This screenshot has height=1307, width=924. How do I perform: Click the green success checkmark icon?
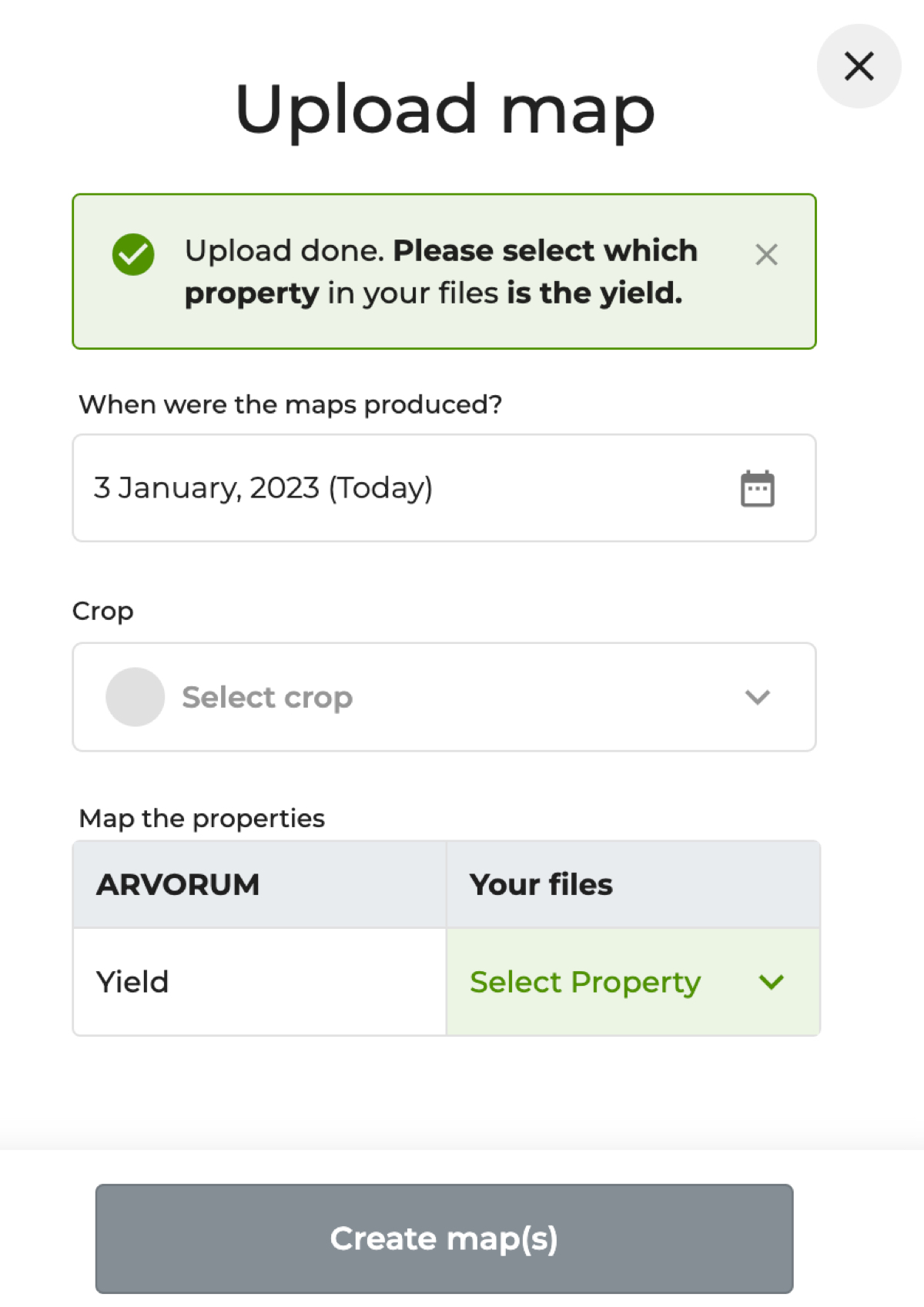pyautogui.click(x=132, y=254)
